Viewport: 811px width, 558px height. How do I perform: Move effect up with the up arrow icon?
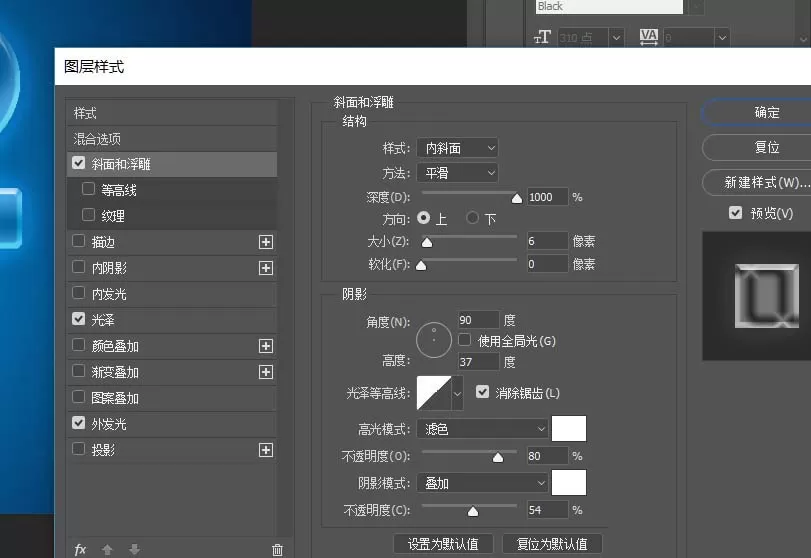tap(107, 549)
